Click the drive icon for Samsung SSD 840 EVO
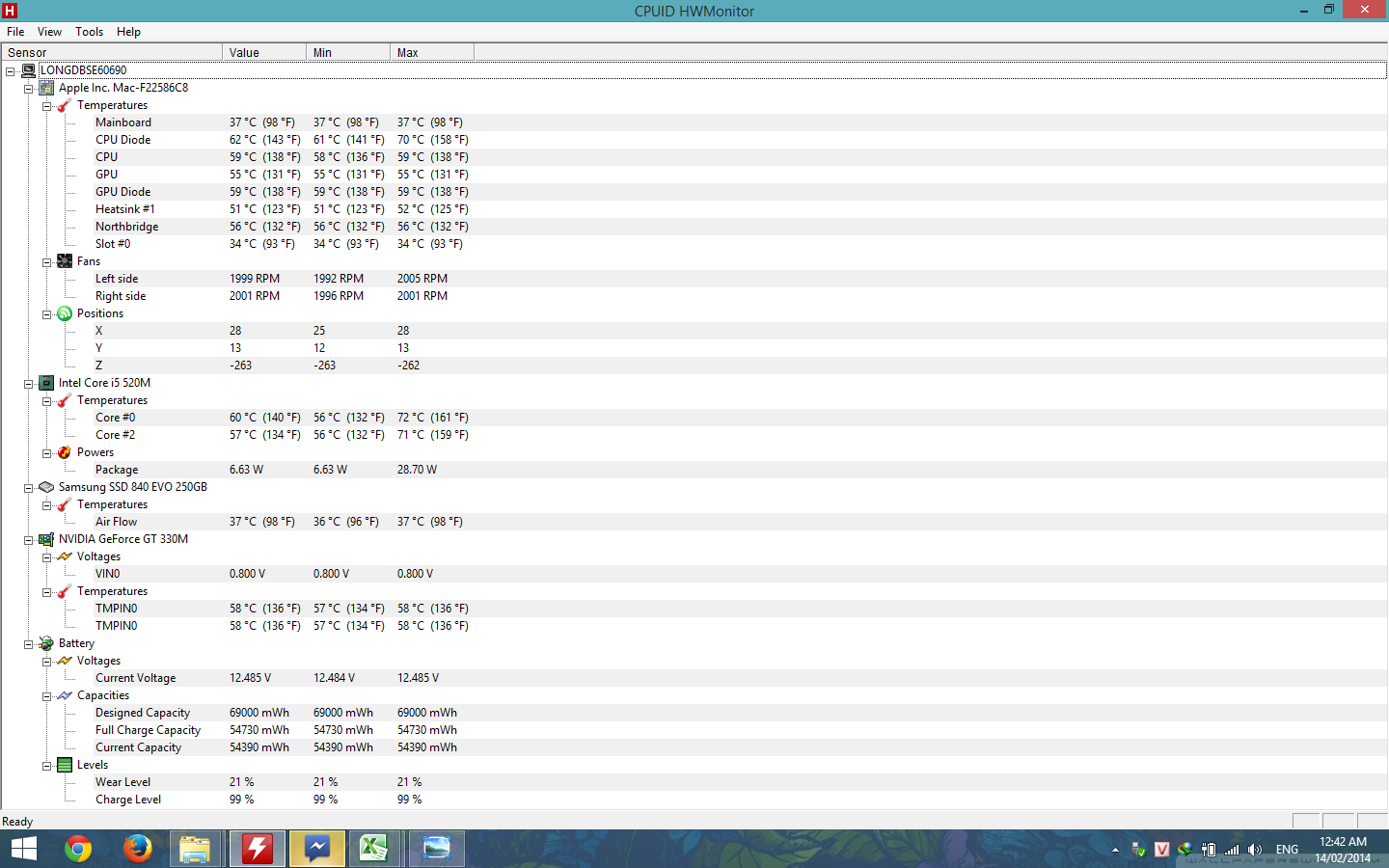This screenshot has height=868, width=1389. click(x=46, y=487)
